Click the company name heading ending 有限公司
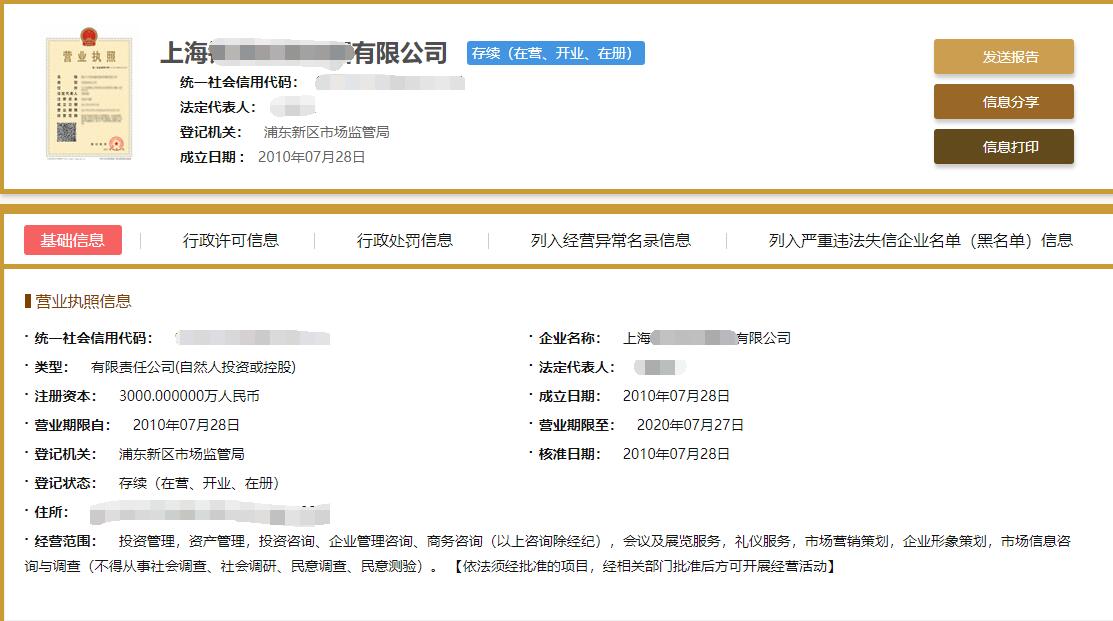Image resolution: width=1113 pixels, height=621 pixels. 304,53
